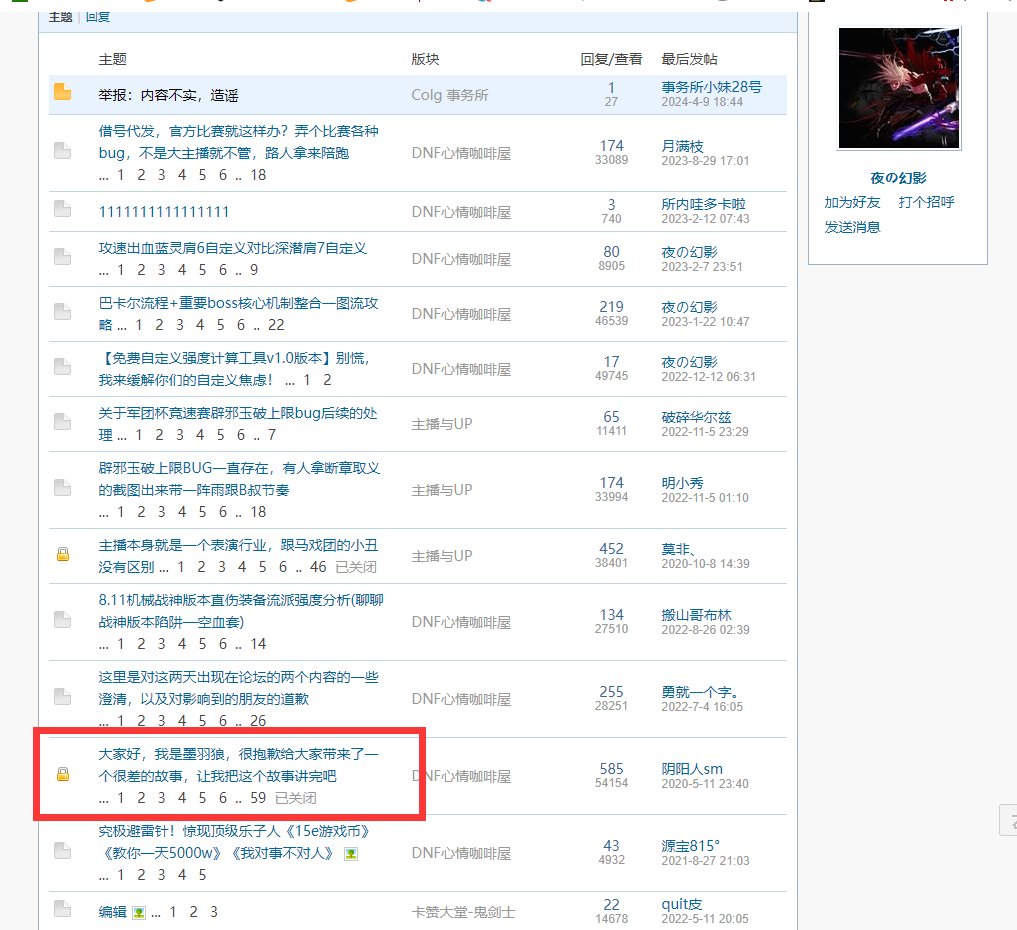Open the 卡赞大堂-鬼剑士 board link
Screen dimensions: 1017x930
463,912
